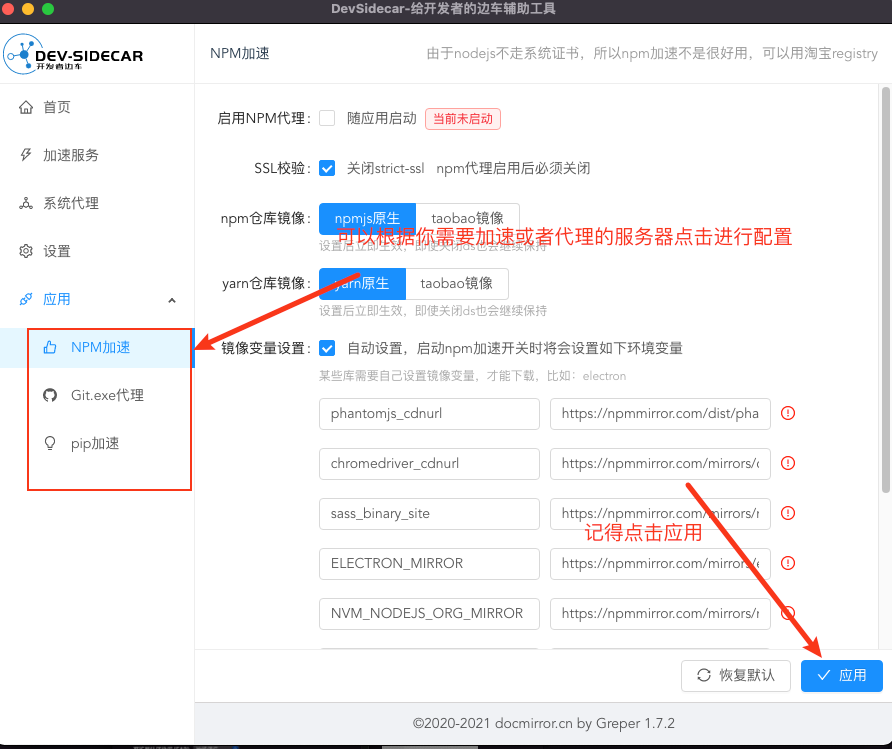Click the 应用 apply button
Screen dimensions: 892x749
[841, 675]
